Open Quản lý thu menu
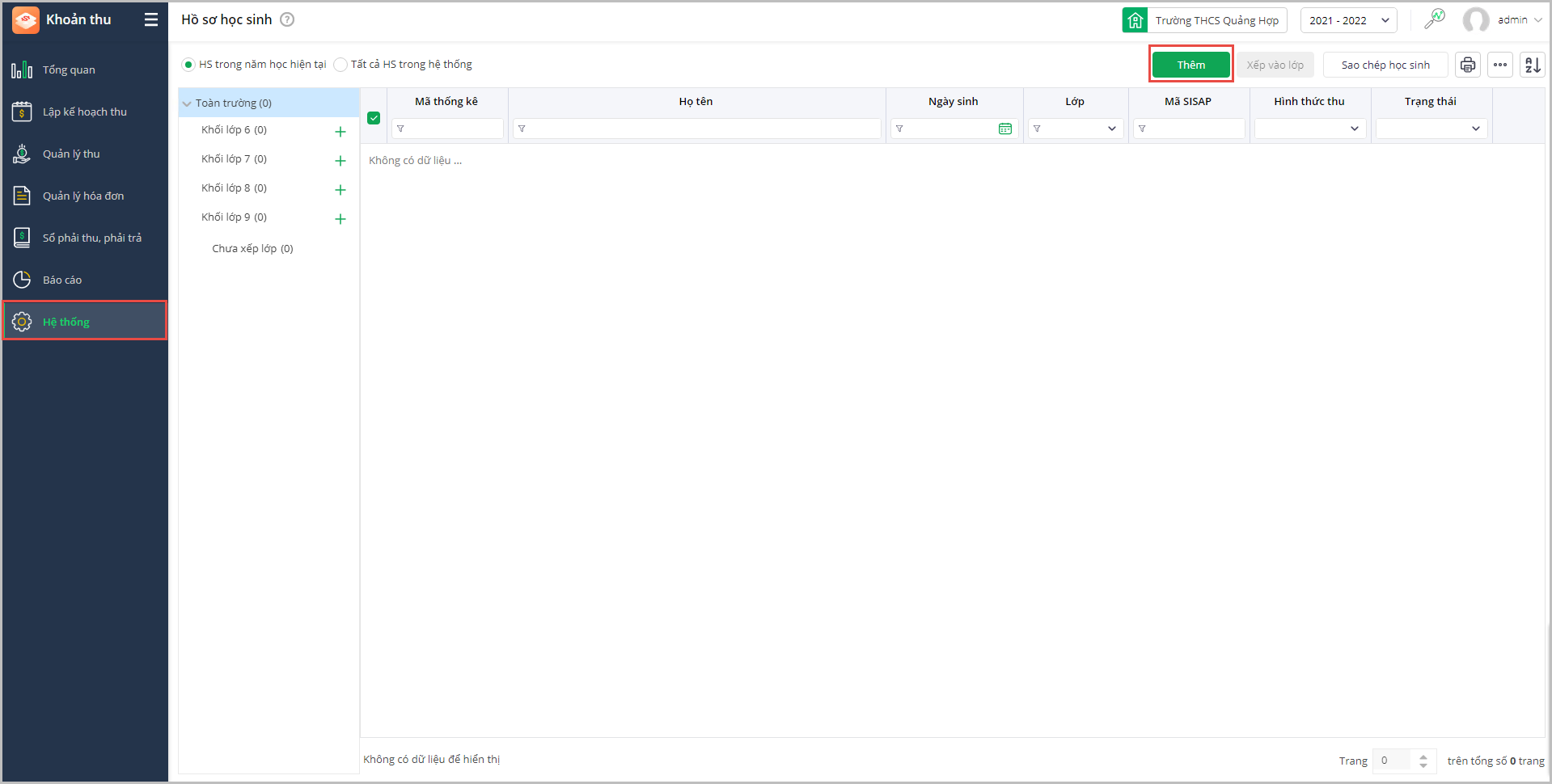 coord(85,154)
